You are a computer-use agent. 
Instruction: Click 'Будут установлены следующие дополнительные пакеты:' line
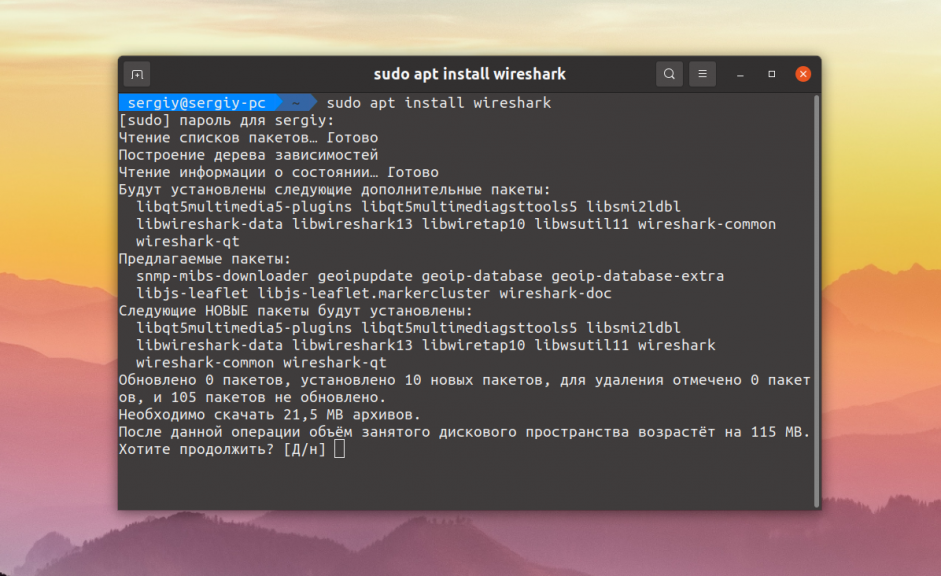(x=334, y=190)
